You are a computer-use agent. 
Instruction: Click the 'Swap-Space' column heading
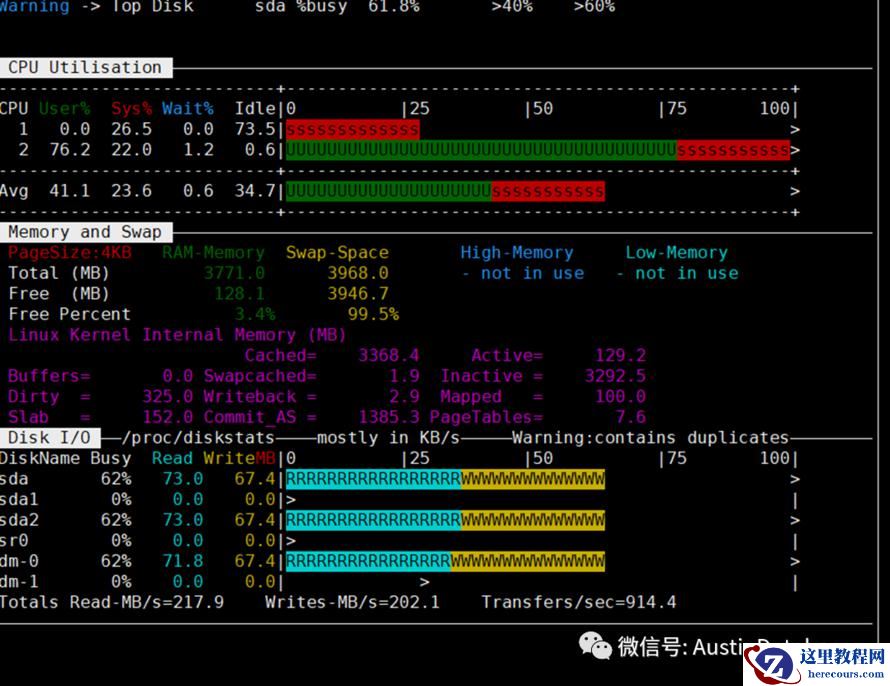[x=337, y=252]
